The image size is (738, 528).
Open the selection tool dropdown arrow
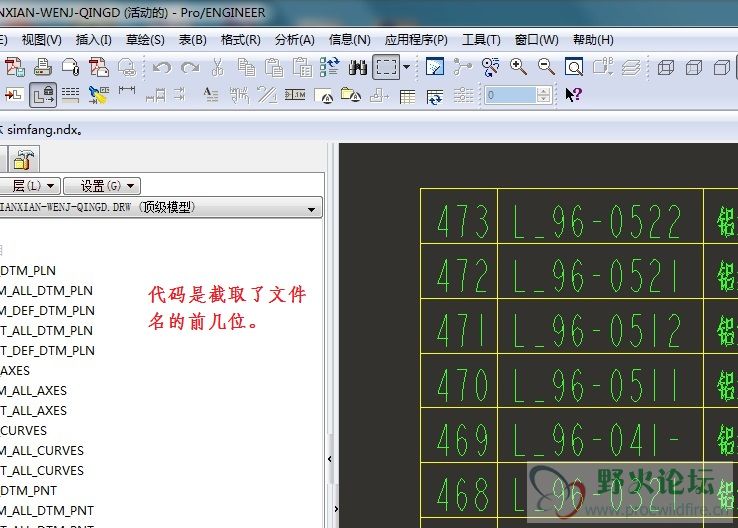[x=407, y=67]
